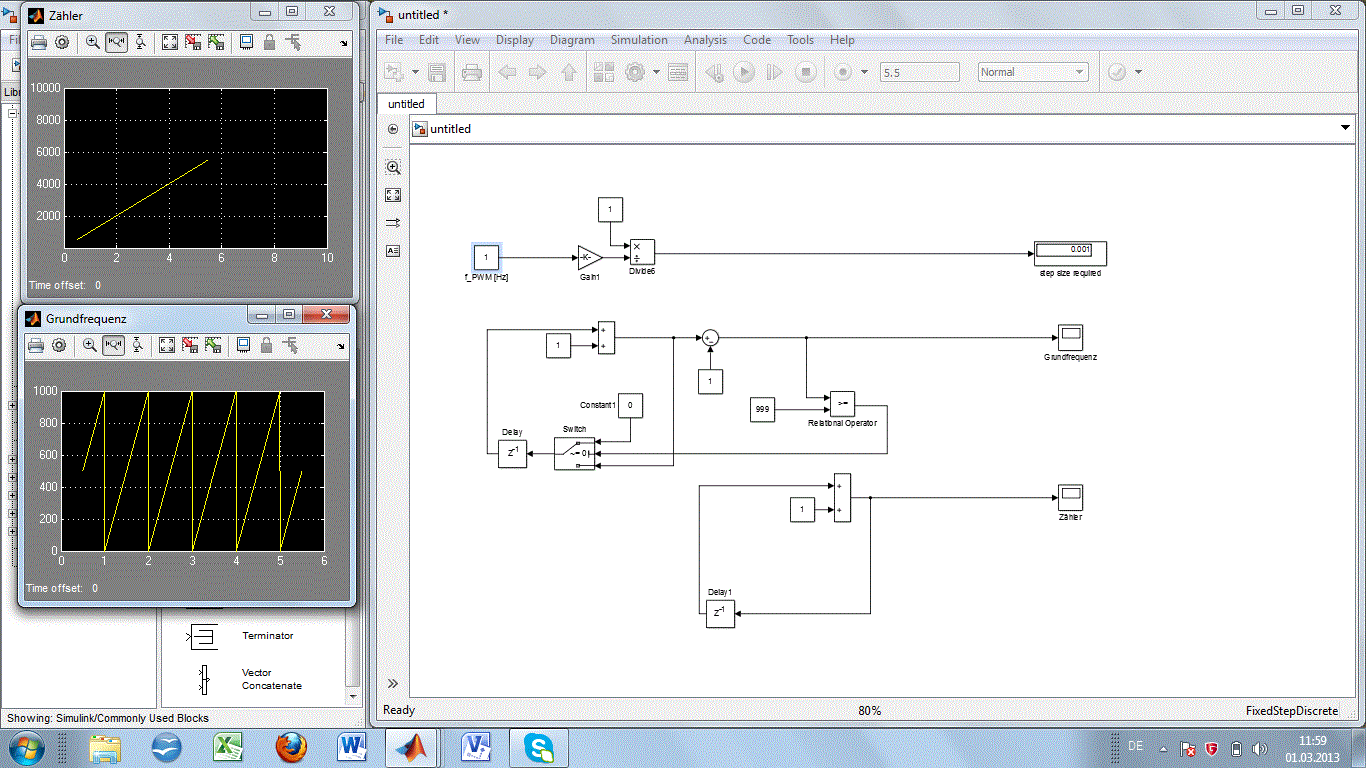Click the Print icon in Simulink toolbar

click(472, 72)
